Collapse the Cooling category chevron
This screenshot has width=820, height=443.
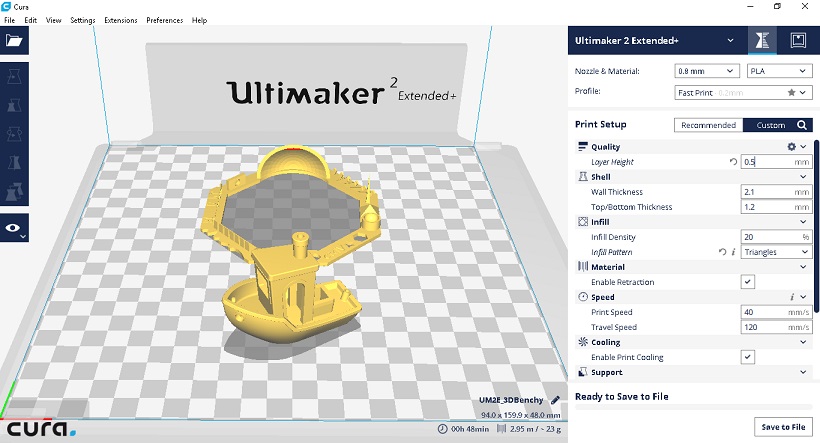click(803, 342)
